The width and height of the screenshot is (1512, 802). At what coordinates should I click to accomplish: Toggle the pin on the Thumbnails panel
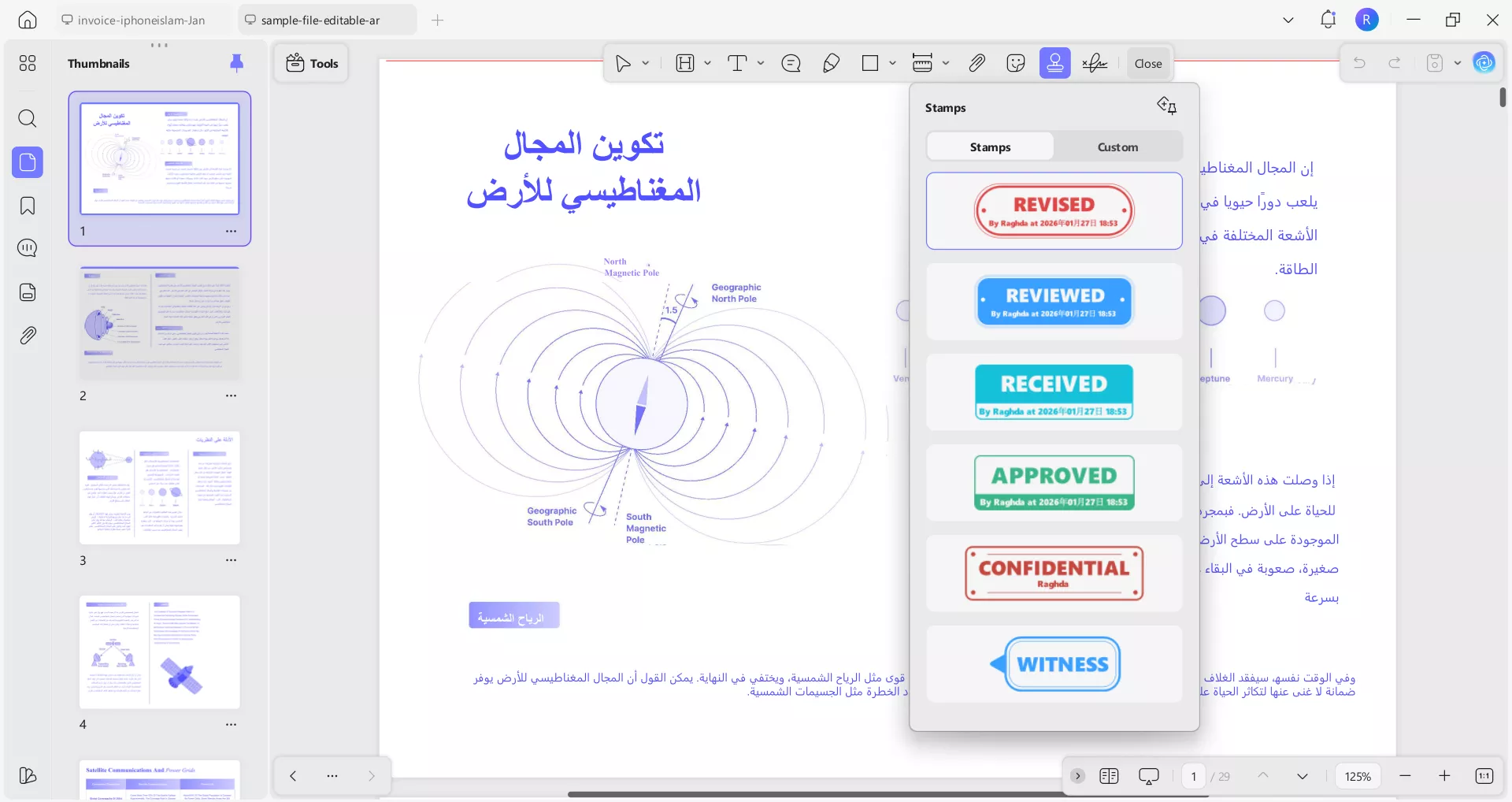pyautogui.click(x=237, y=63)
